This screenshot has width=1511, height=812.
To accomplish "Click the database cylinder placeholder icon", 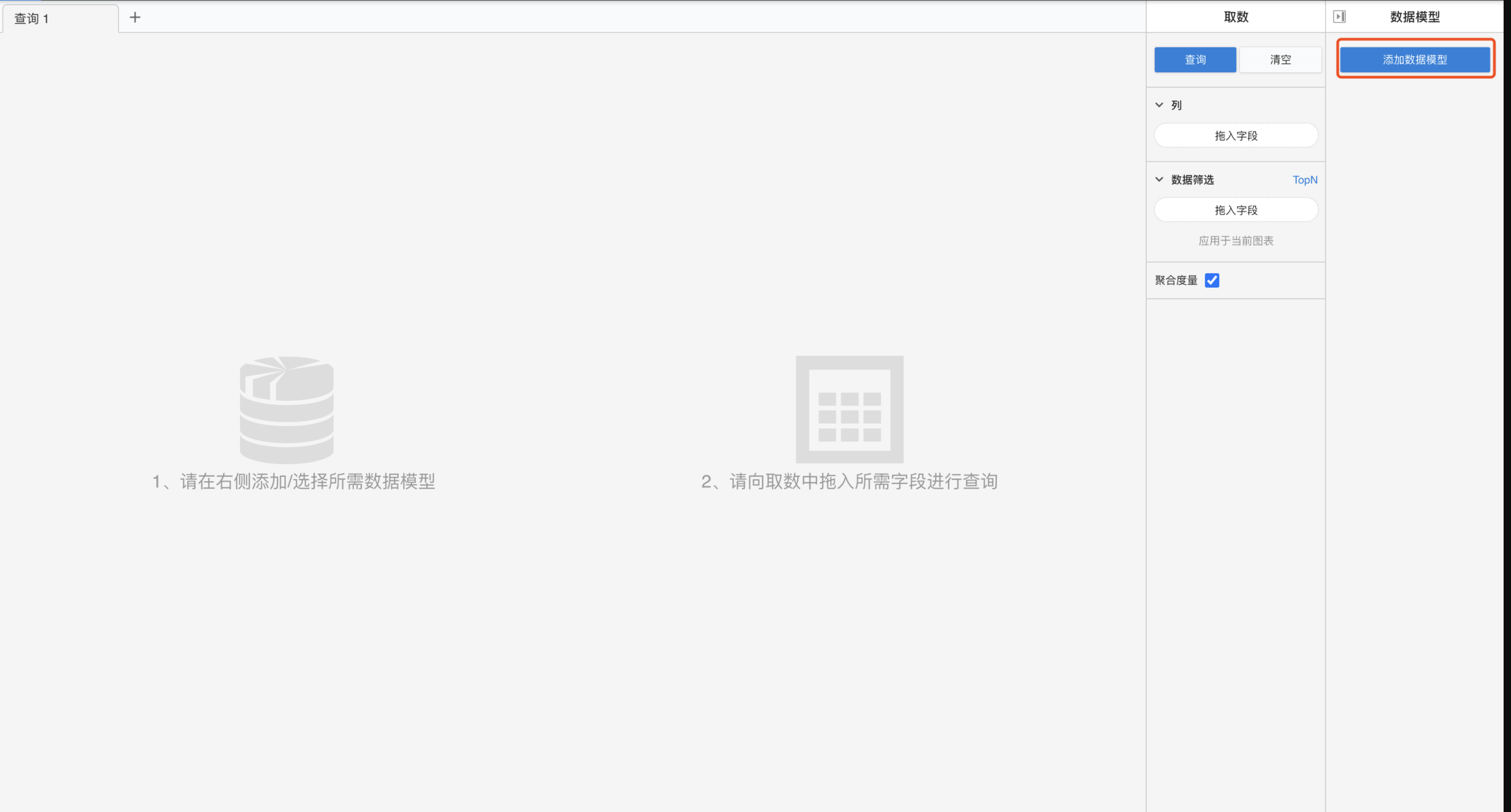I will 287,409.
